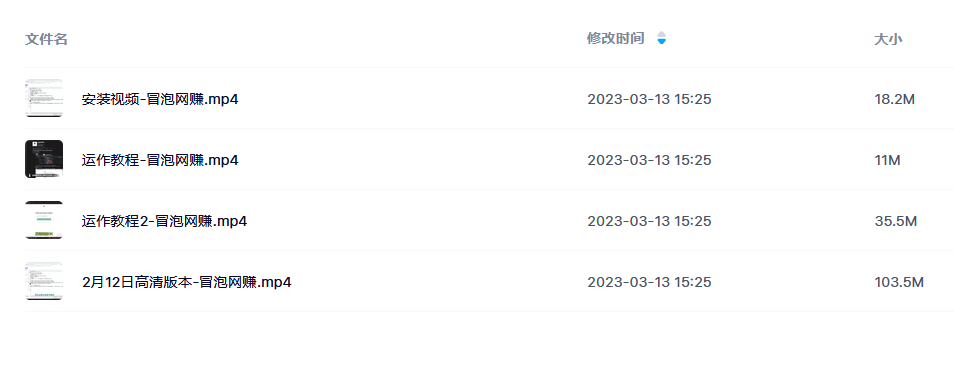
Task: Click the modified date of 运作教程-冒泡网赚 file
Action: pyautogui.click(x=649, y=160)
